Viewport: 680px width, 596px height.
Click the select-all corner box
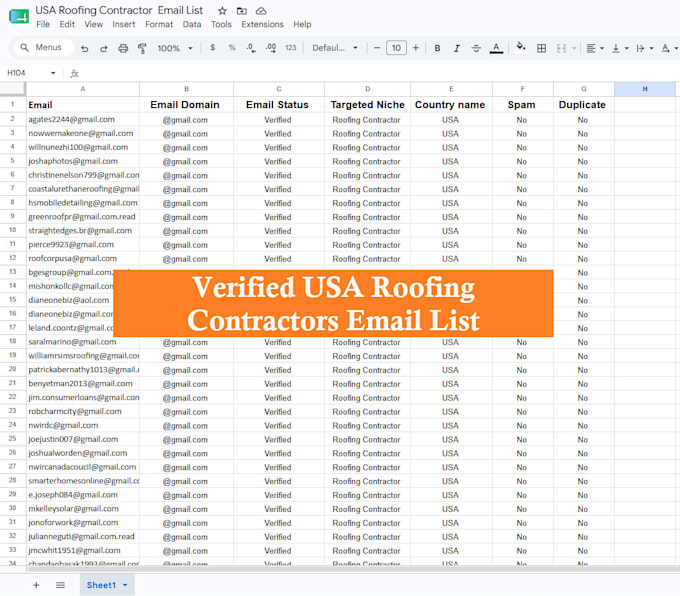(13, 89)
